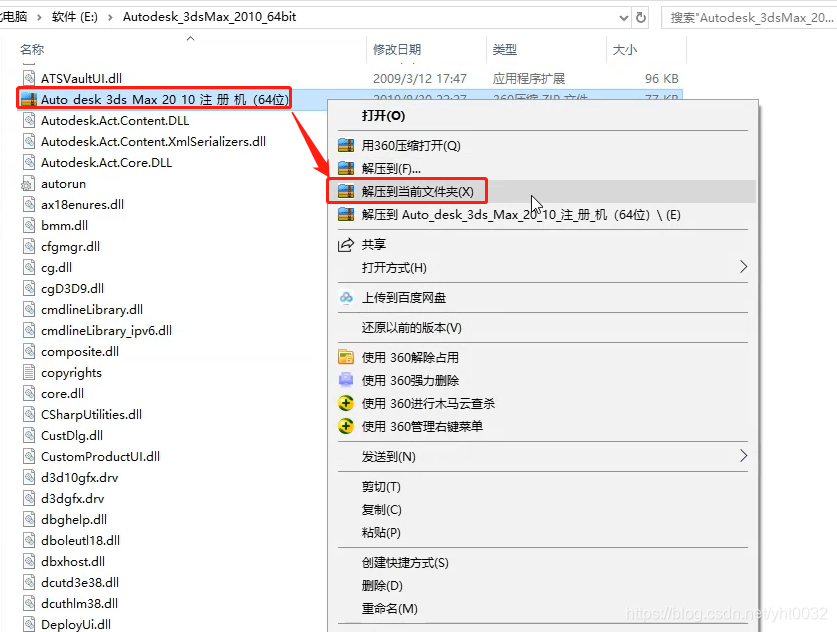
Task: Click the file icon of core.dll
Action: pyautogui.click(x=29, y=393)
